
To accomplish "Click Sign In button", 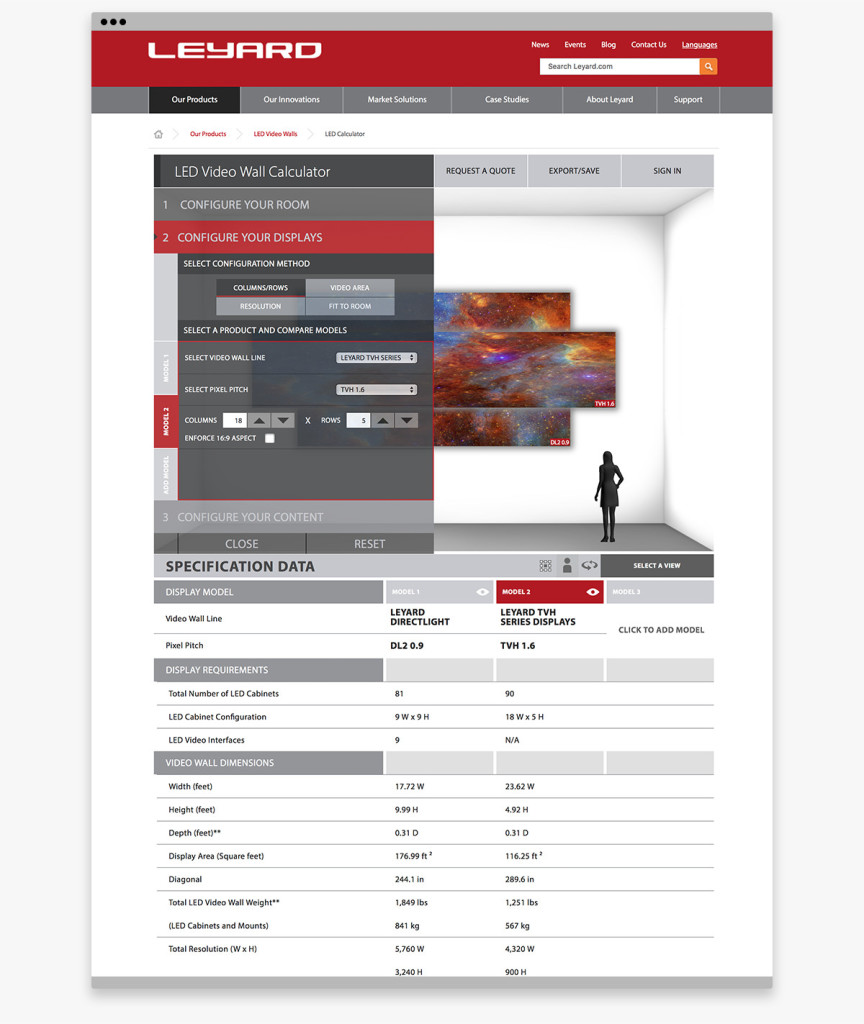I will coord(667,171).
